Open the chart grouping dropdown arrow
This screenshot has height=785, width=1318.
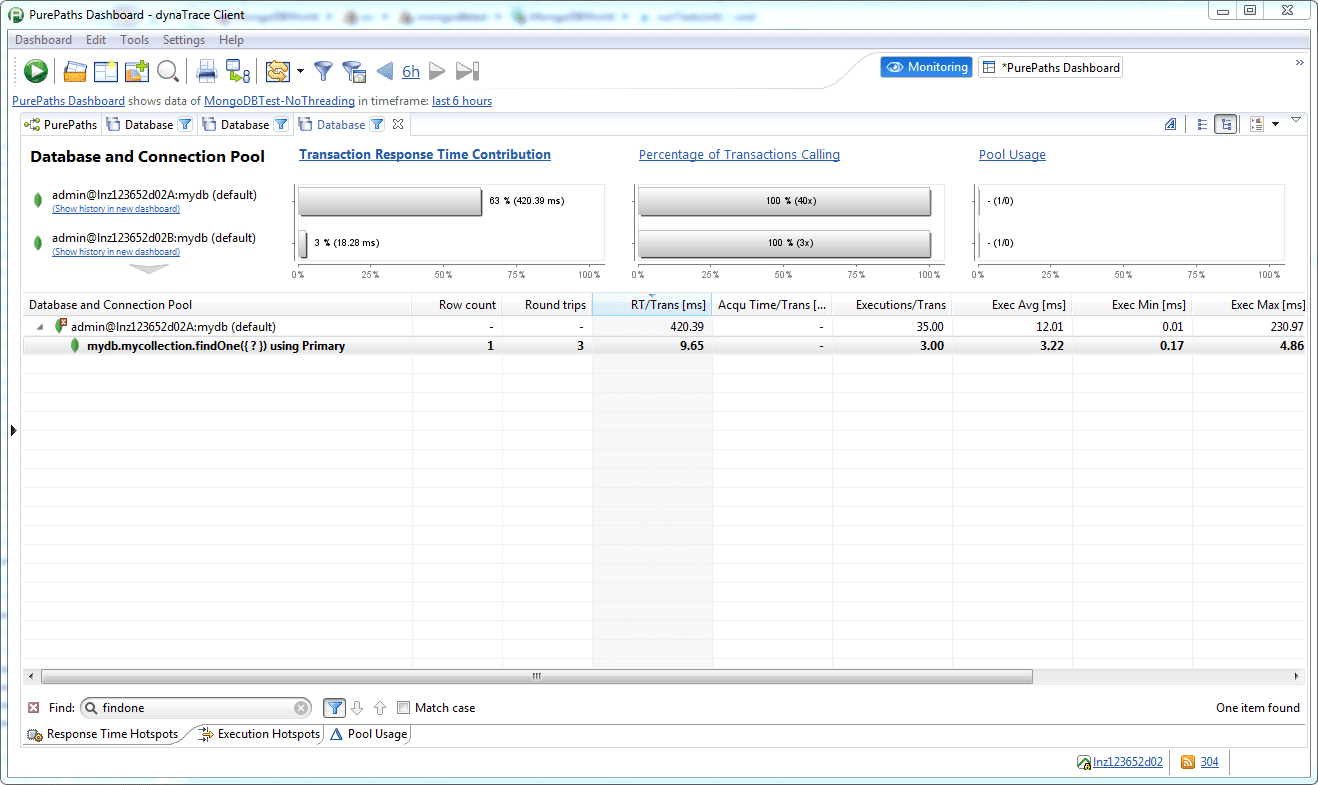point(1275,124)
